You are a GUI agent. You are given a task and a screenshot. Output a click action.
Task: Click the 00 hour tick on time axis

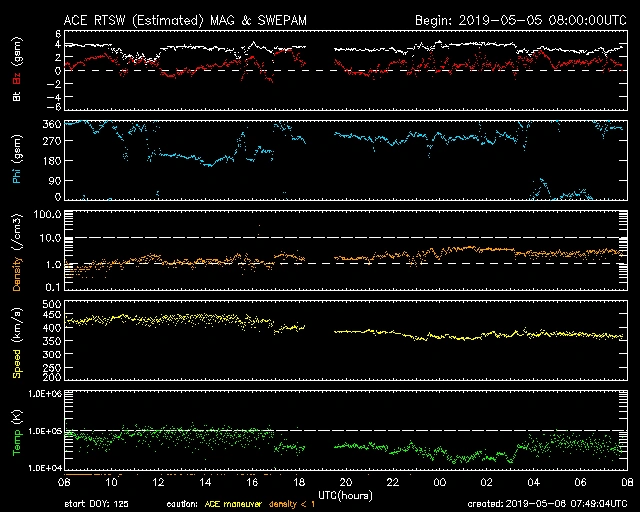439,482
